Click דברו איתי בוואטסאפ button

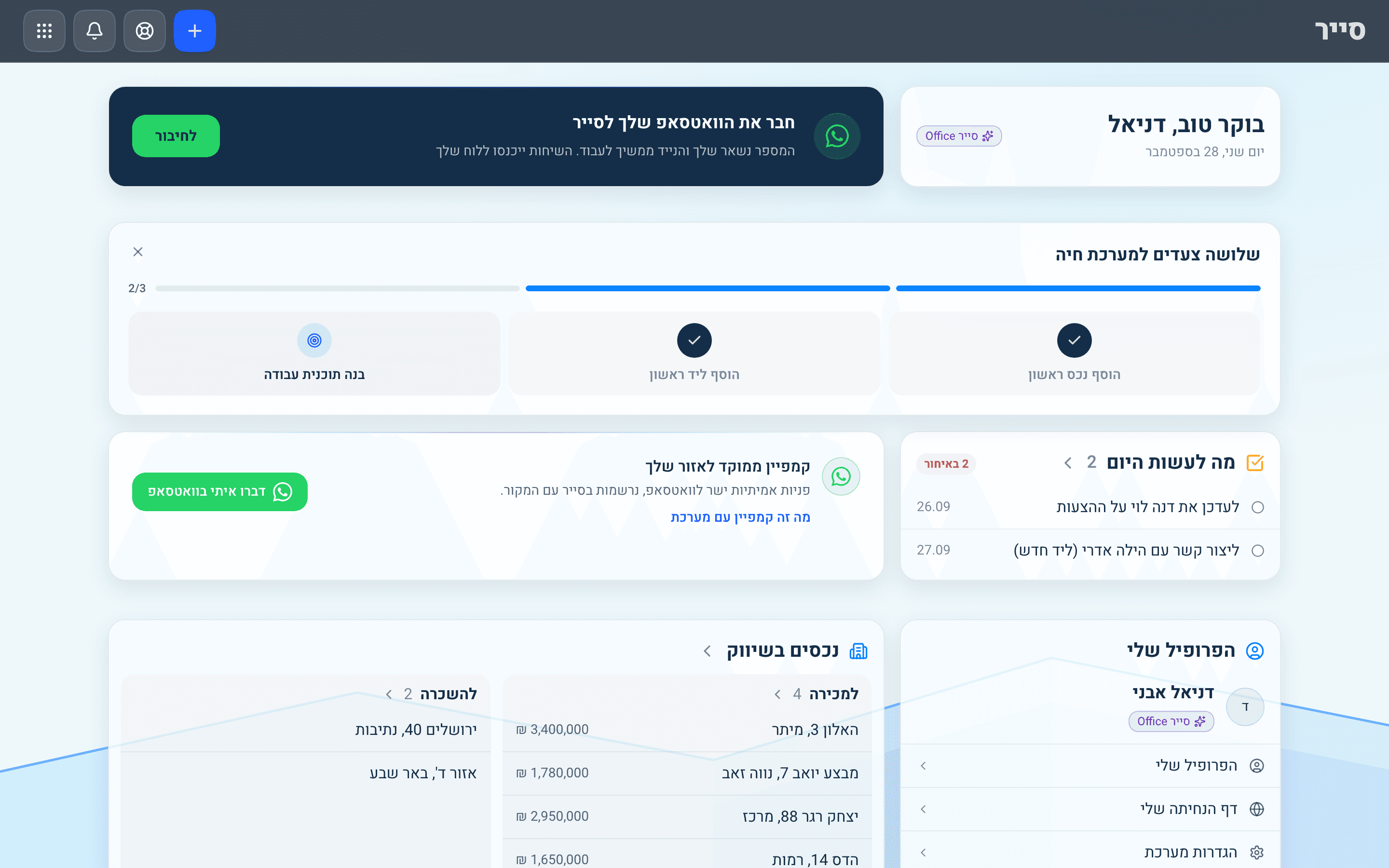(x=220, y=491)
